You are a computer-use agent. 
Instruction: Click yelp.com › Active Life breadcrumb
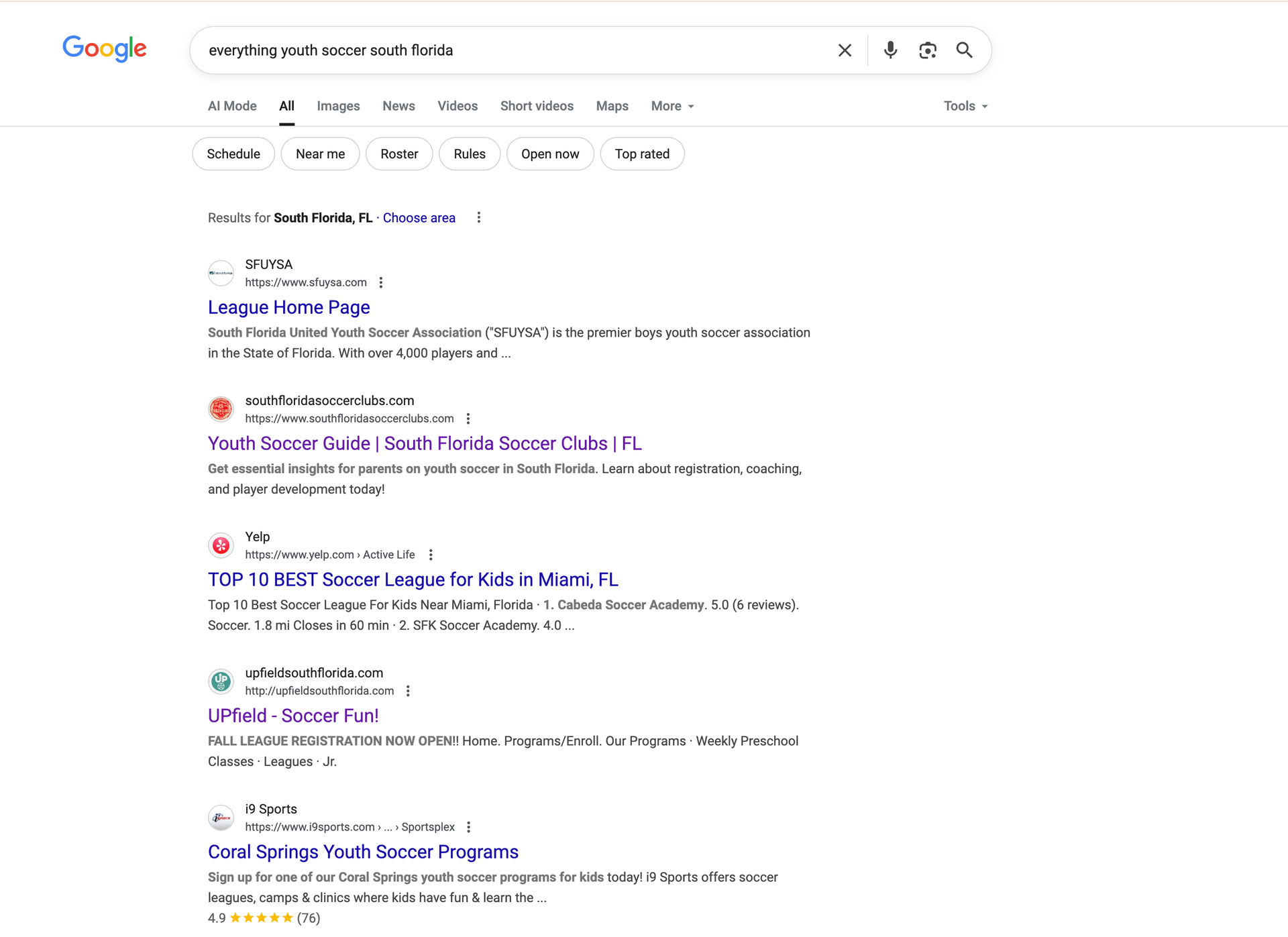click(x=330, y=555)
